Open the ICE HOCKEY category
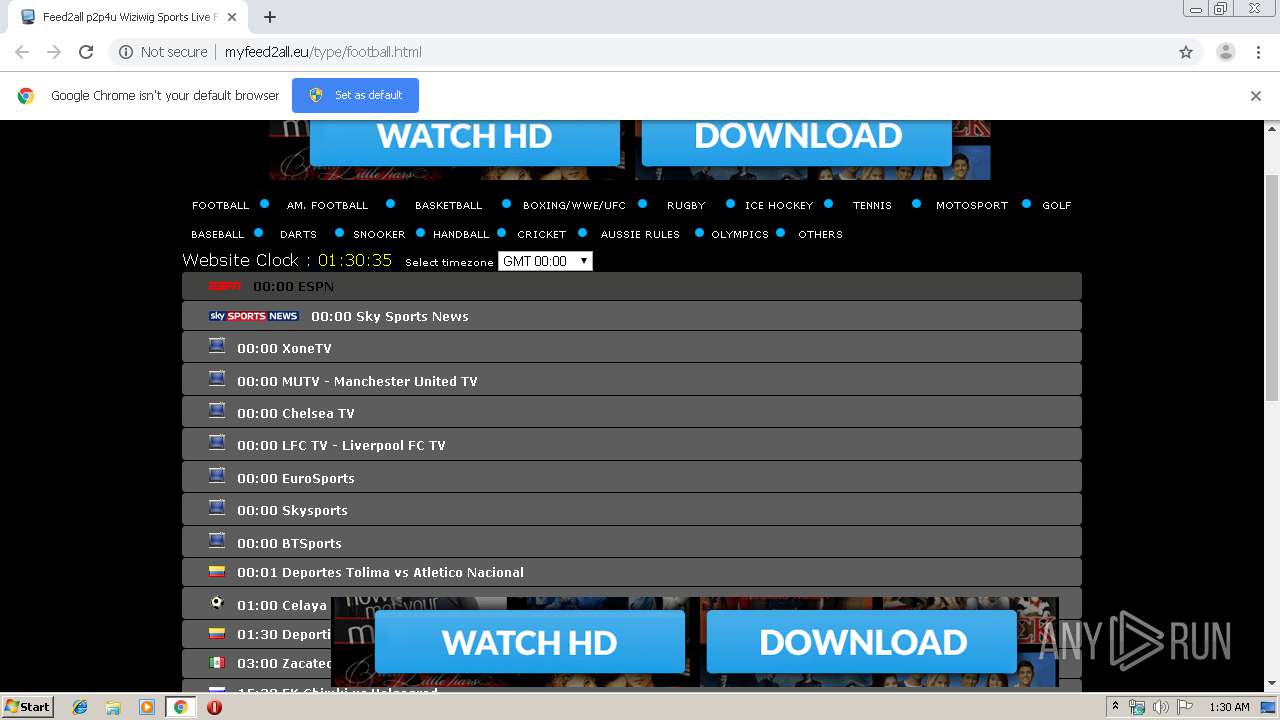Screen dimensions: 1280x720 pyautogui.click(x=779, y=205)
